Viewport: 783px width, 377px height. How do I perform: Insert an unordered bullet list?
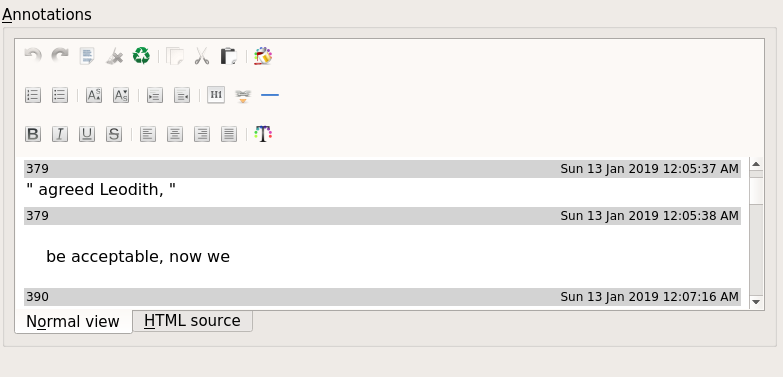click(60, 95)
